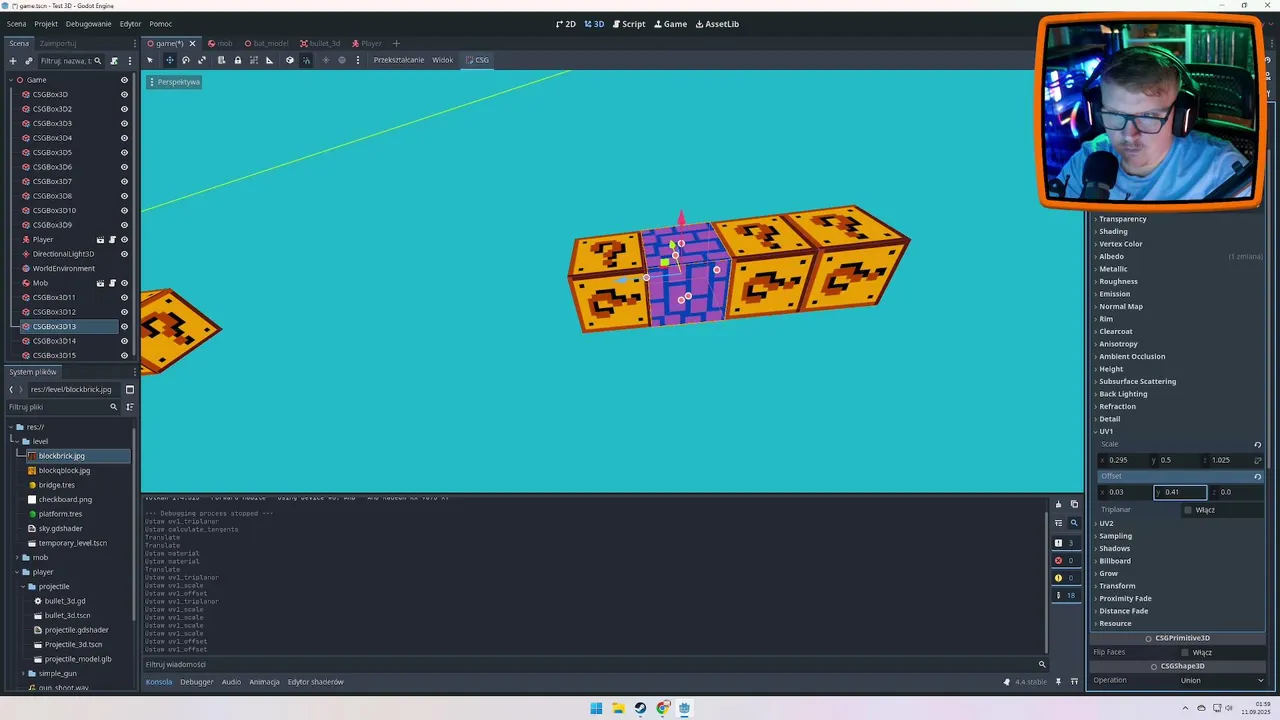The width and height of the screenshot is (1280, 720).
Task: Add a new node with plus icon
Action: 12,61
